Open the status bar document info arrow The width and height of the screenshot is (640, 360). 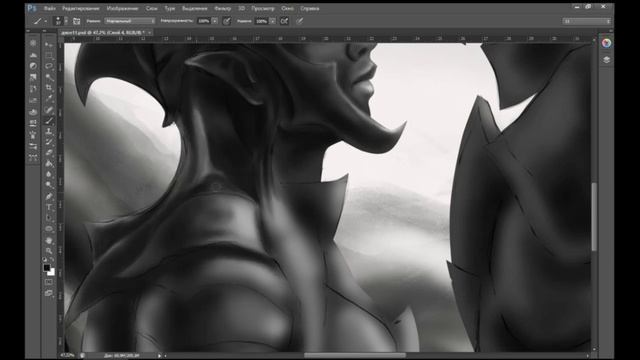[x=159, y=356]
